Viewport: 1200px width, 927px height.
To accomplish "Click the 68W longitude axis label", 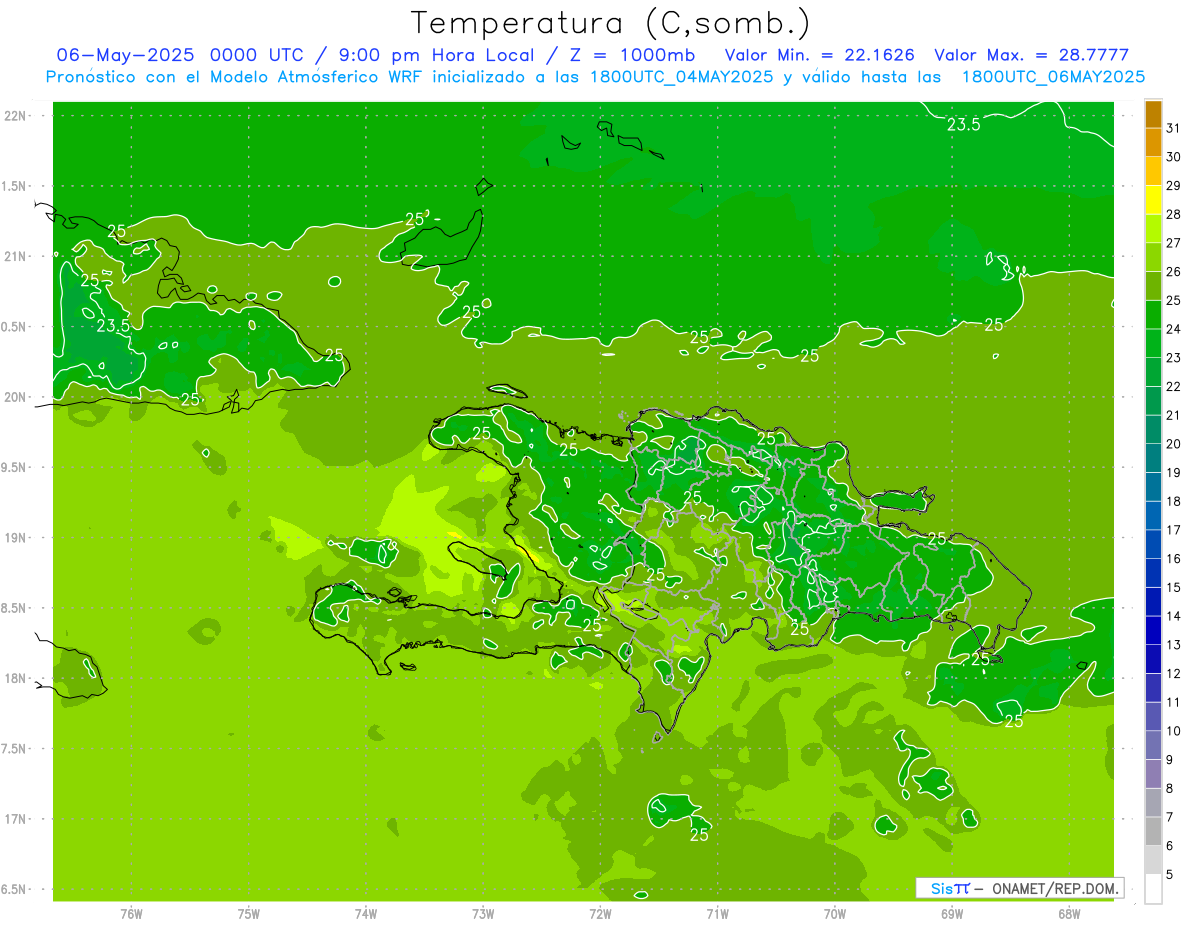I will 1069,913.
